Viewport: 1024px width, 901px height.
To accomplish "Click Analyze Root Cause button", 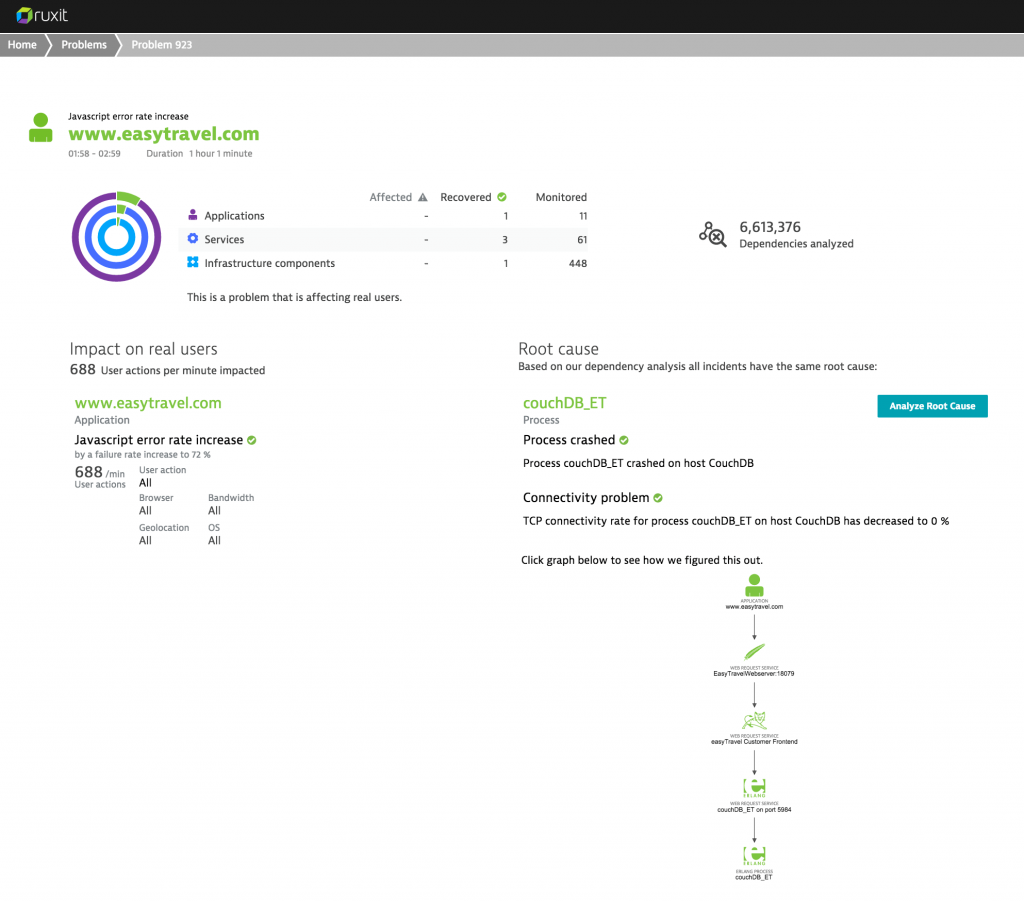I will point(932,406).
